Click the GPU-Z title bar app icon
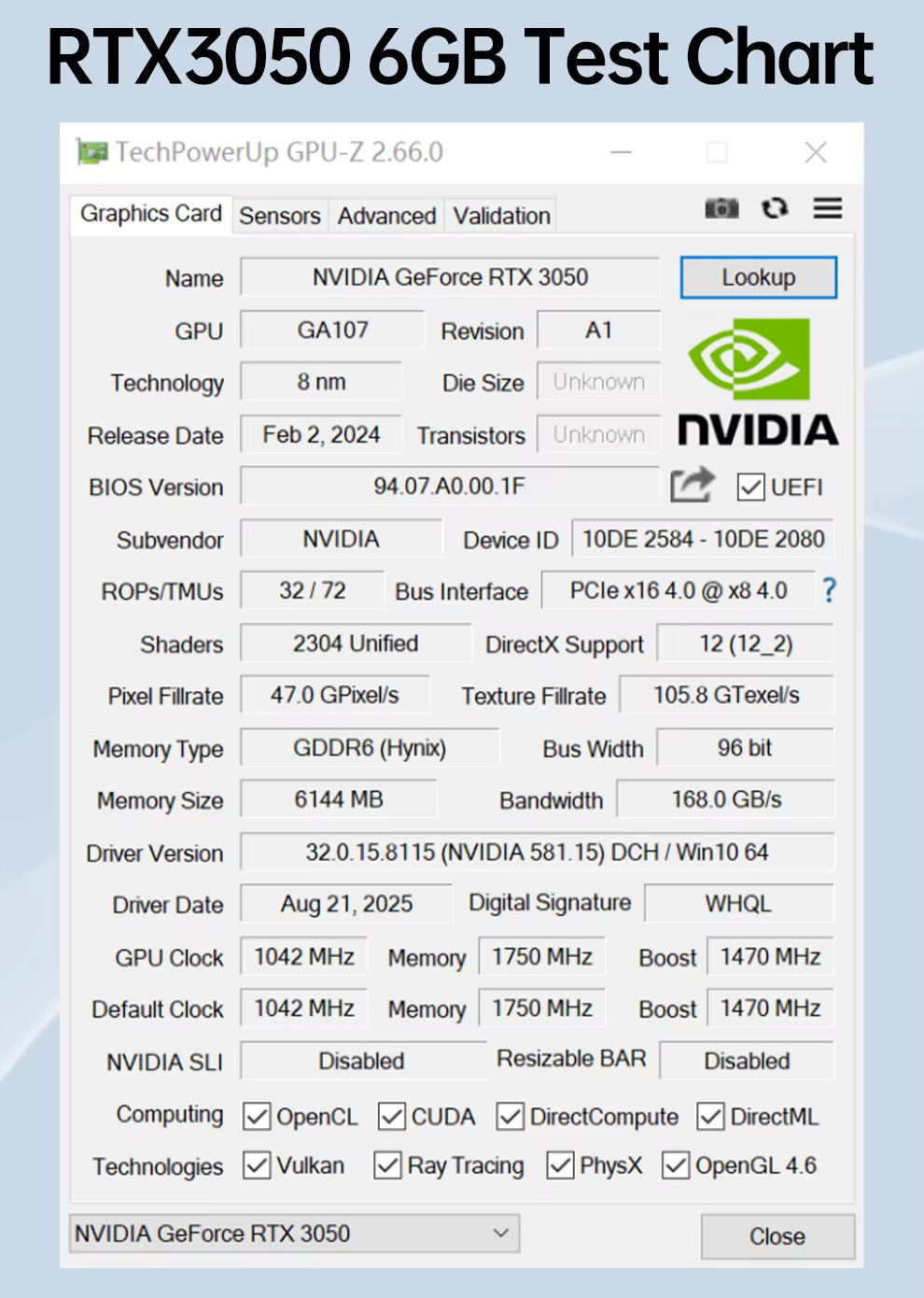The width and height of the screenshot is (924, 1298). click(92, 151)
